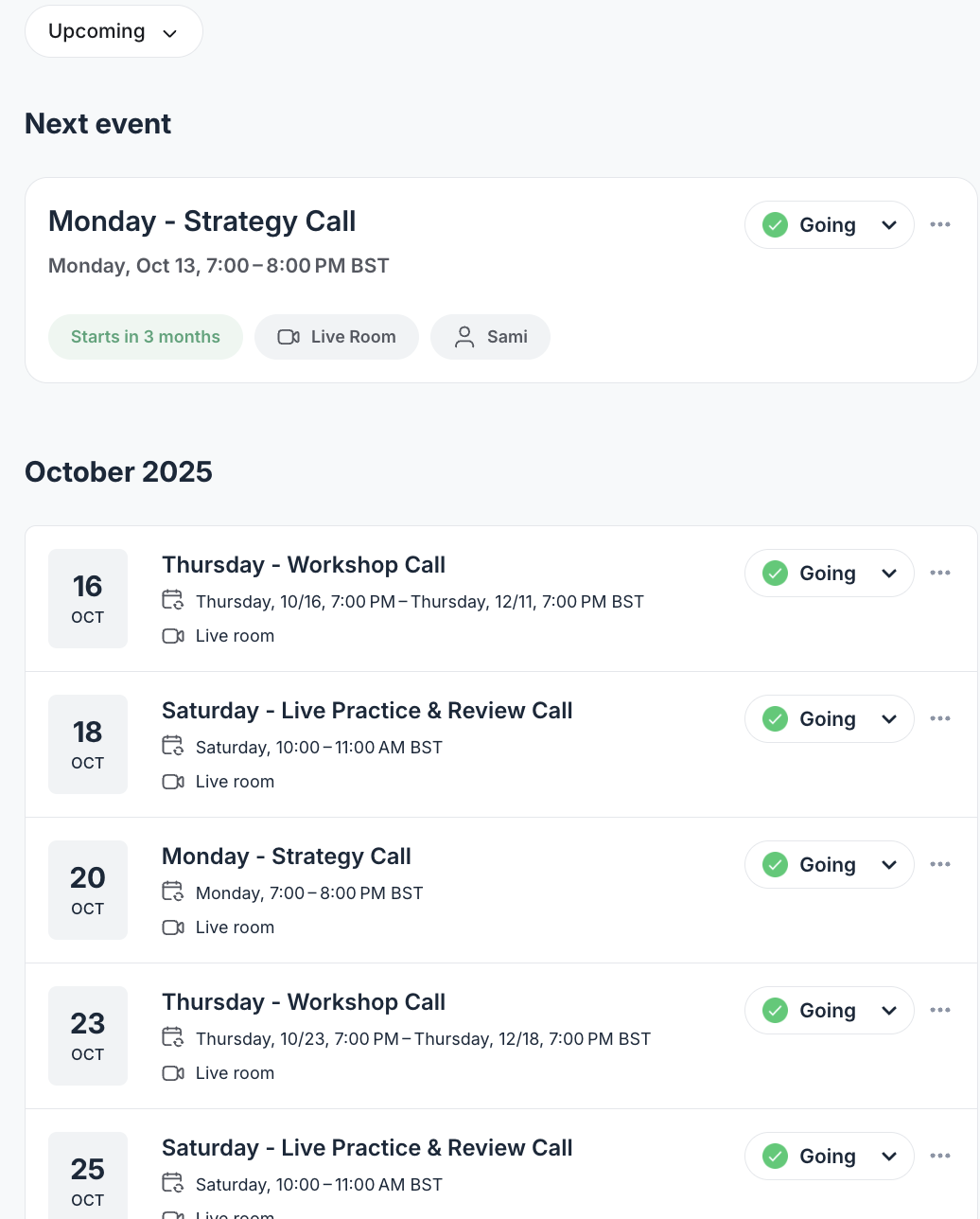Open more options for Oct 16 Workshop Call
The height and width of the screenshot is (1219, 980).
pos(939,573)
